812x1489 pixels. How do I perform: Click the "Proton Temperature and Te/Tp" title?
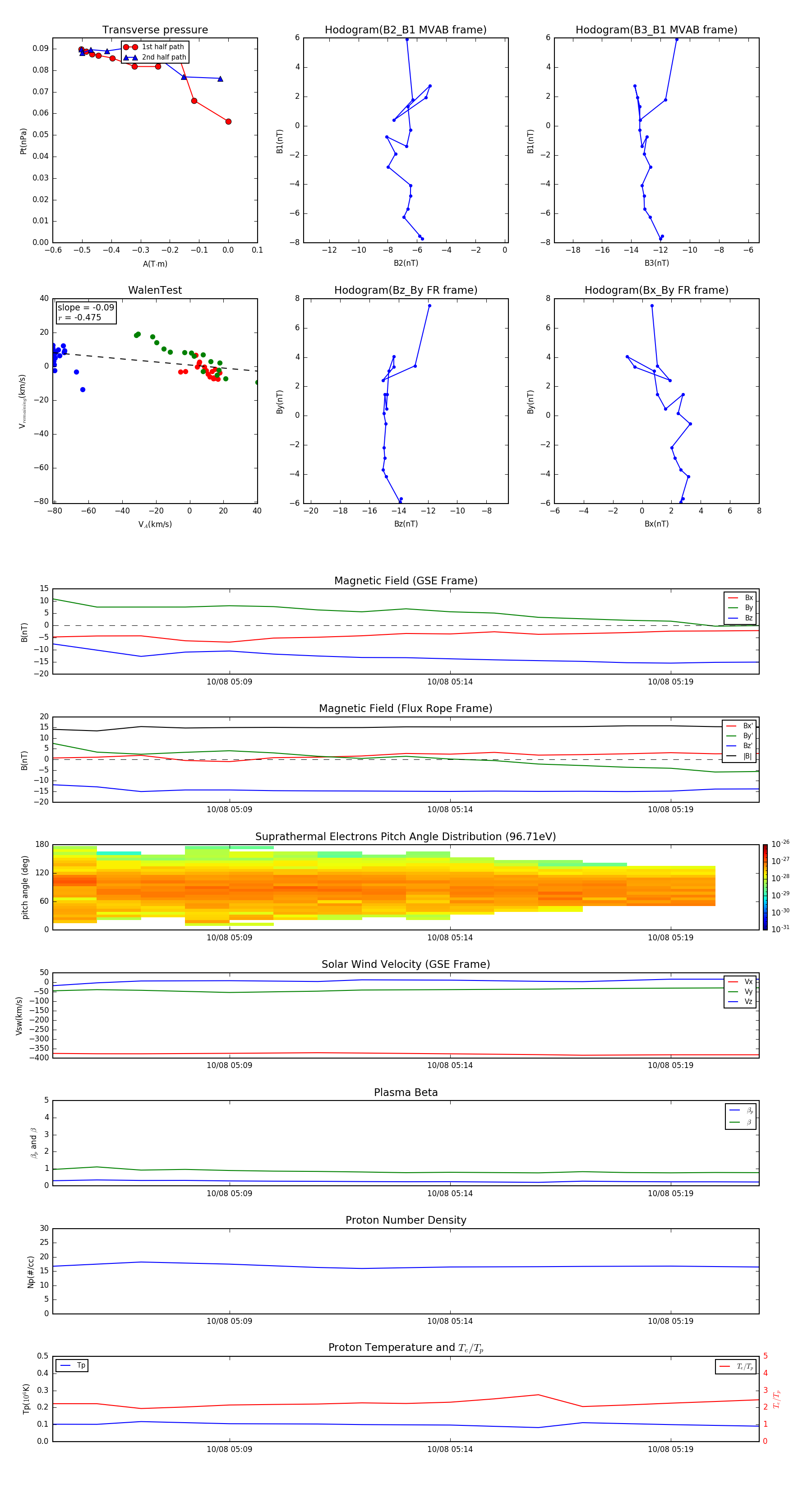406,1347
